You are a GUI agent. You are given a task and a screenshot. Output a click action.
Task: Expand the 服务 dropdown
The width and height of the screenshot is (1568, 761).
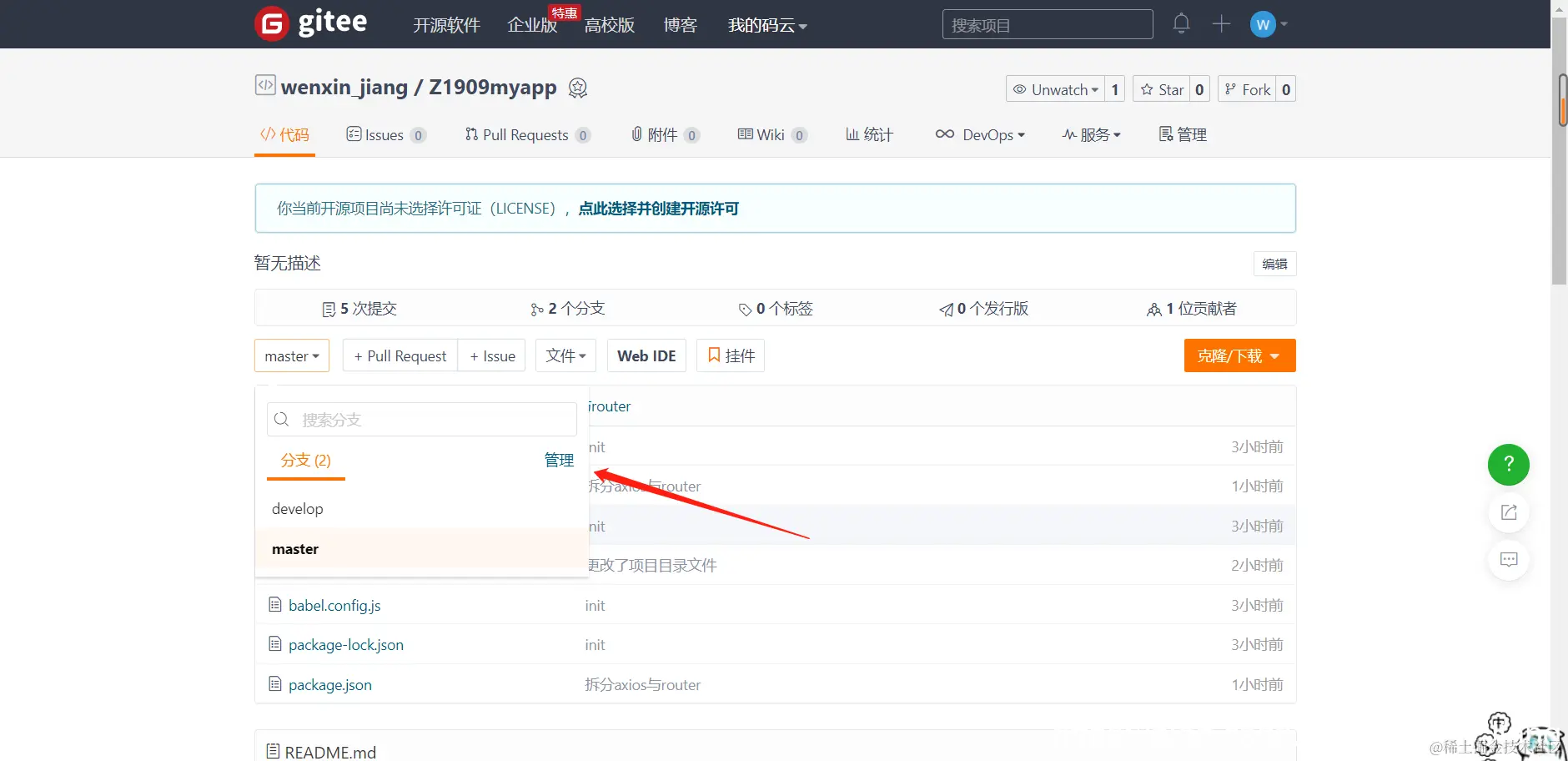point(1091,135)
